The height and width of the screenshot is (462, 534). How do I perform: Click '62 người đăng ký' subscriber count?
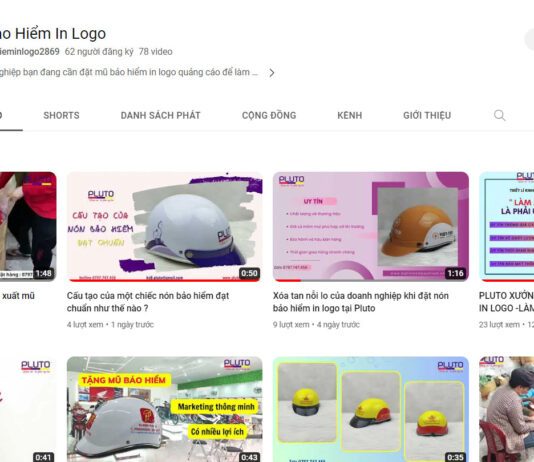[99, 52]
